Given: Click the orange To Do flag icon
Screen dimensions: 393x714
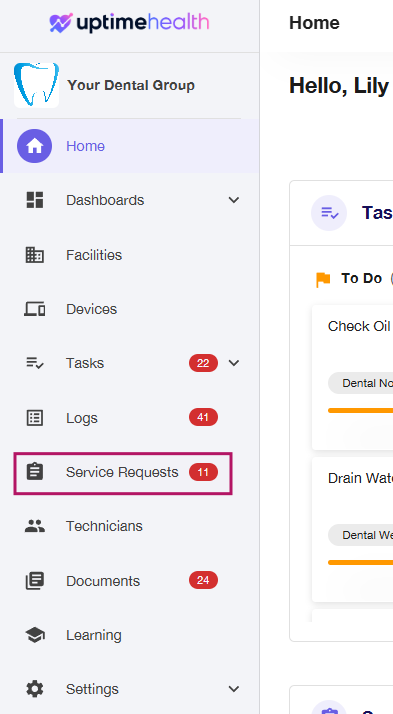Looking at the screenshot, I should click(323, 280).
